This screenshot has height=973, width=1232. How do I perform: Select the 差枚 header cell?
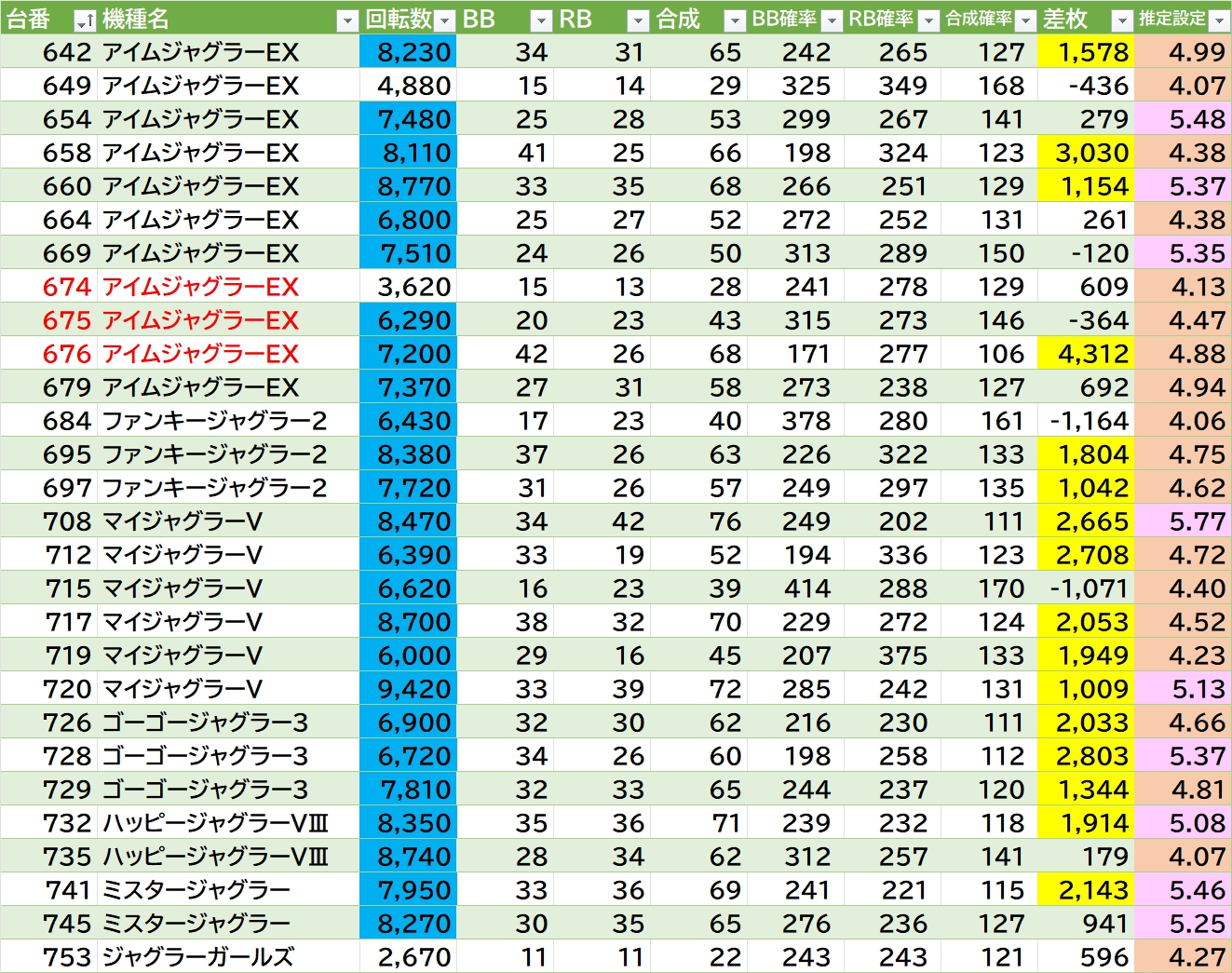pyautogui.click(x=1086, y=19)
